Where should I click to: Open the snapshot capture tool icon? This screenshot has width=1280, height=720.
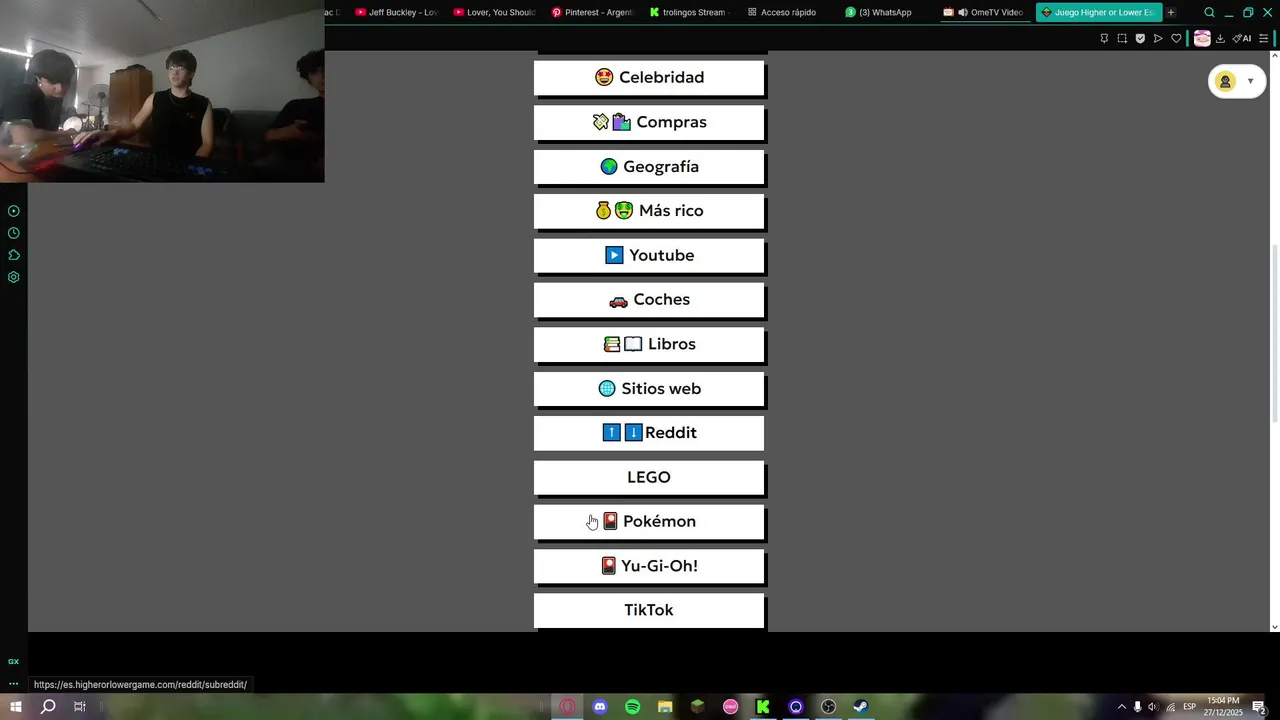tap(1122, 38)
